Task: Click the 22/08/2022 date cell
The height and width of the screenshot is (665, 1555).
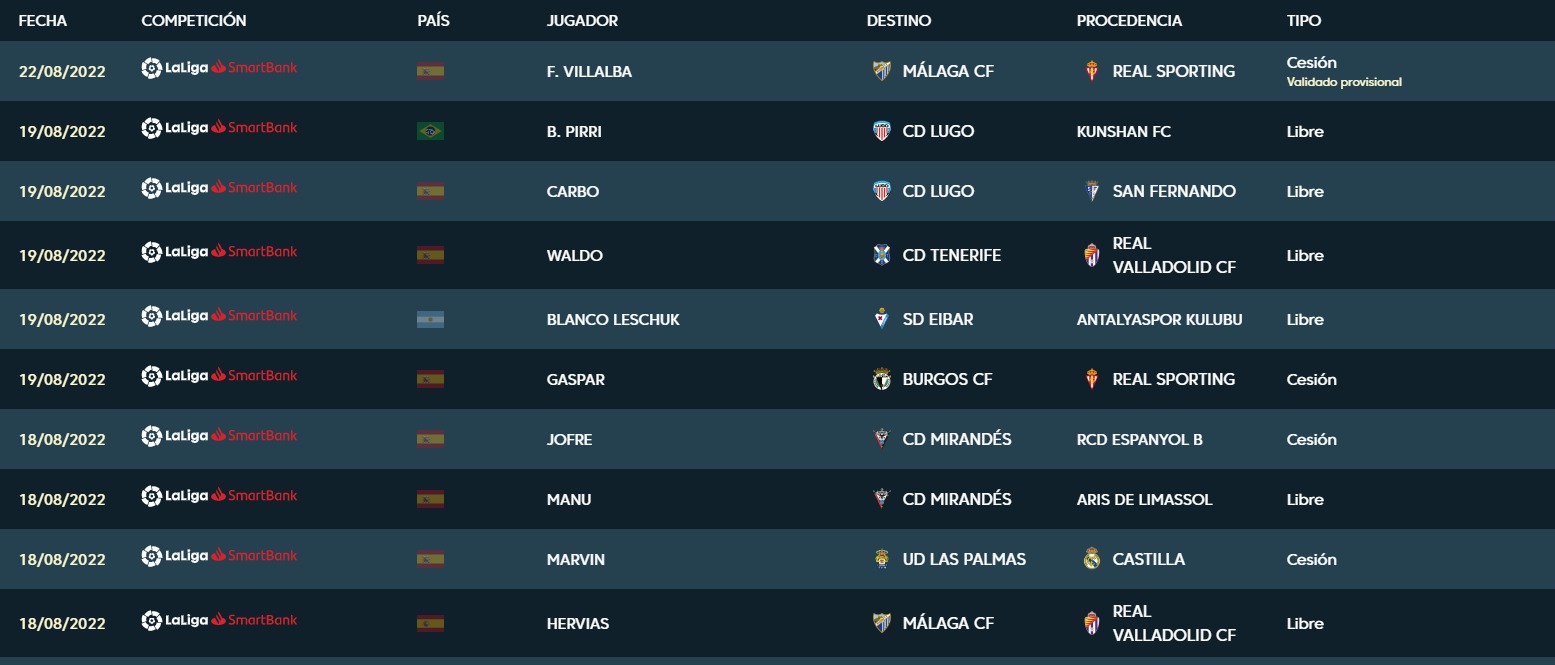Action: point(62,71)
